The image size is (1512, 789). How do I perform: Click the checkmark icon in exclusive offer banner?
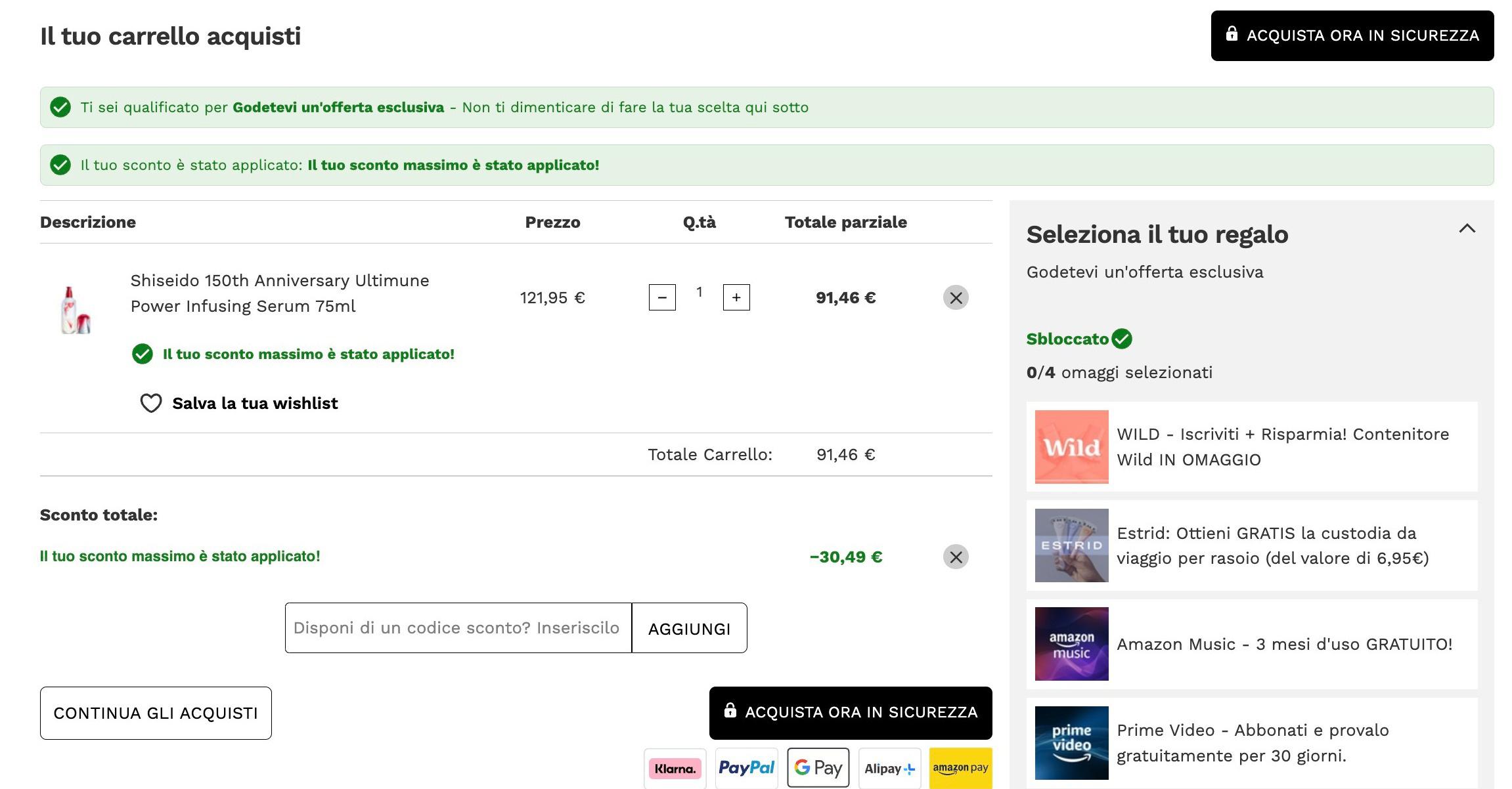[x=60, y=107]
